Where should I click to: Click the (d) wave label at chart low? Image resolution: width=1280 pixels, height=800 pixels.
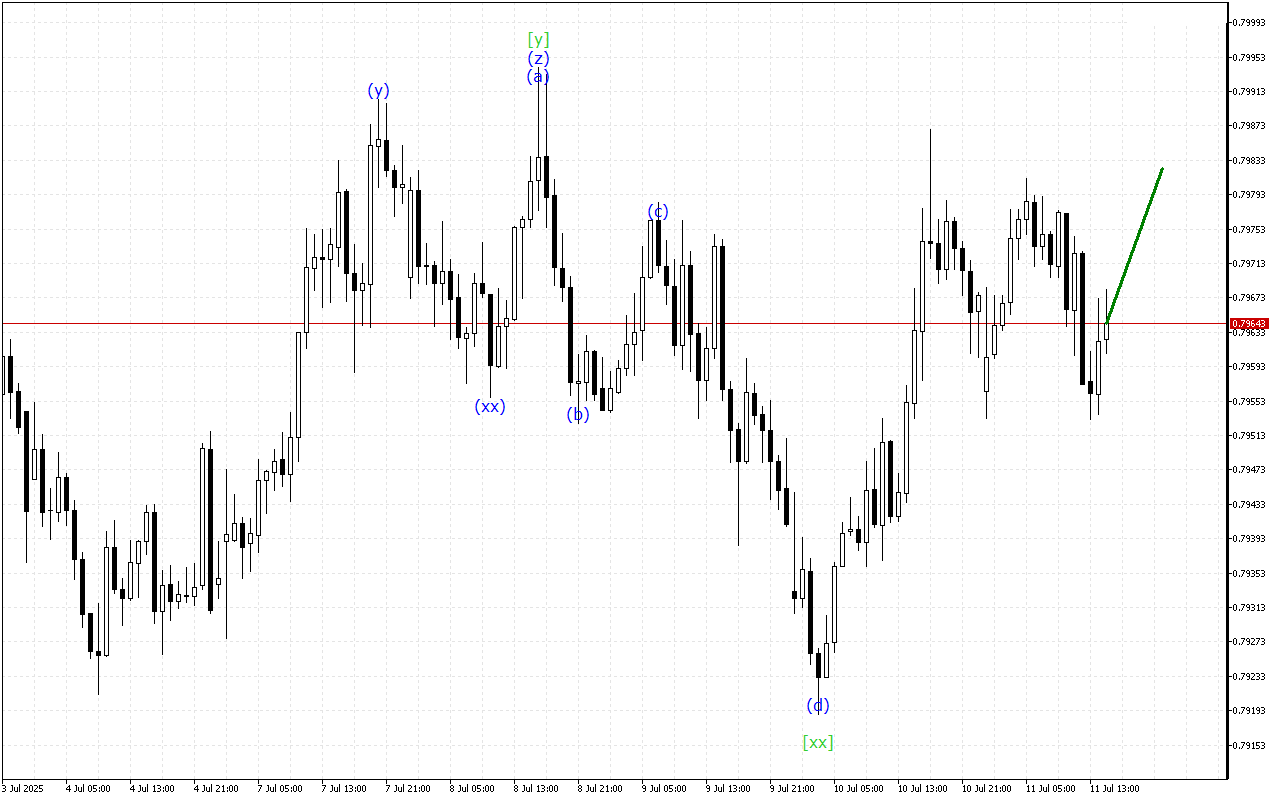818,705
